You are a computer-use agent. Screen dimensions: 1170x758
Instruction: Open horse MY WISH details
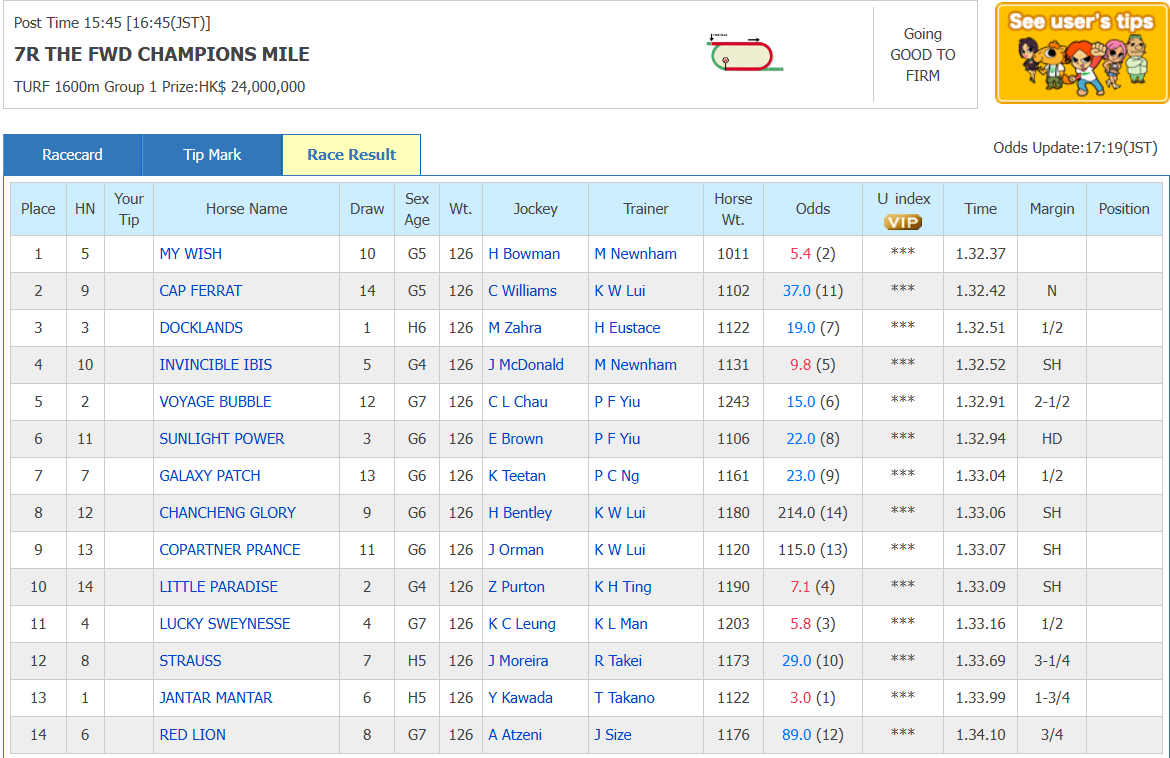point(190,254)
